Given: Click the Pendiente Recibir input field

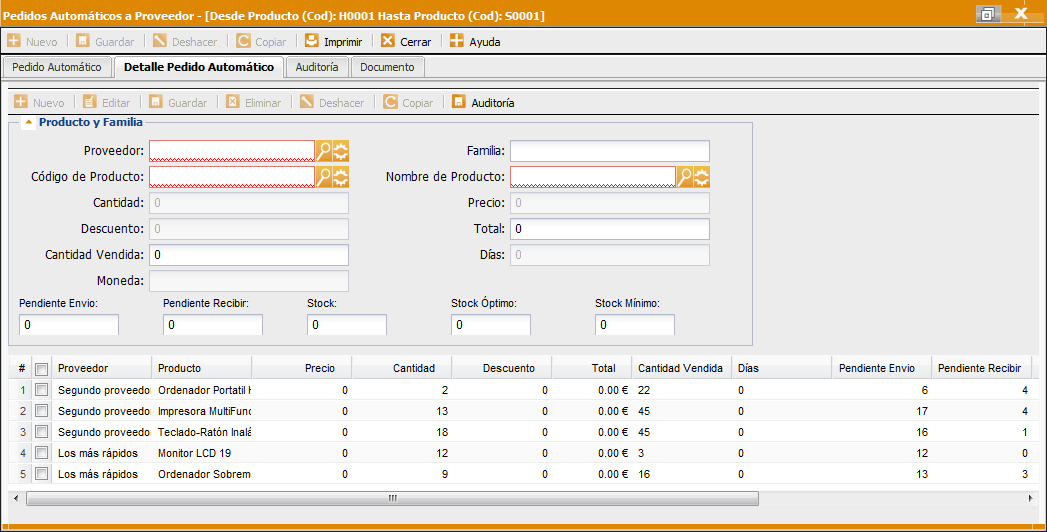Looking at the screenshot, I should (x=212, y=324).
